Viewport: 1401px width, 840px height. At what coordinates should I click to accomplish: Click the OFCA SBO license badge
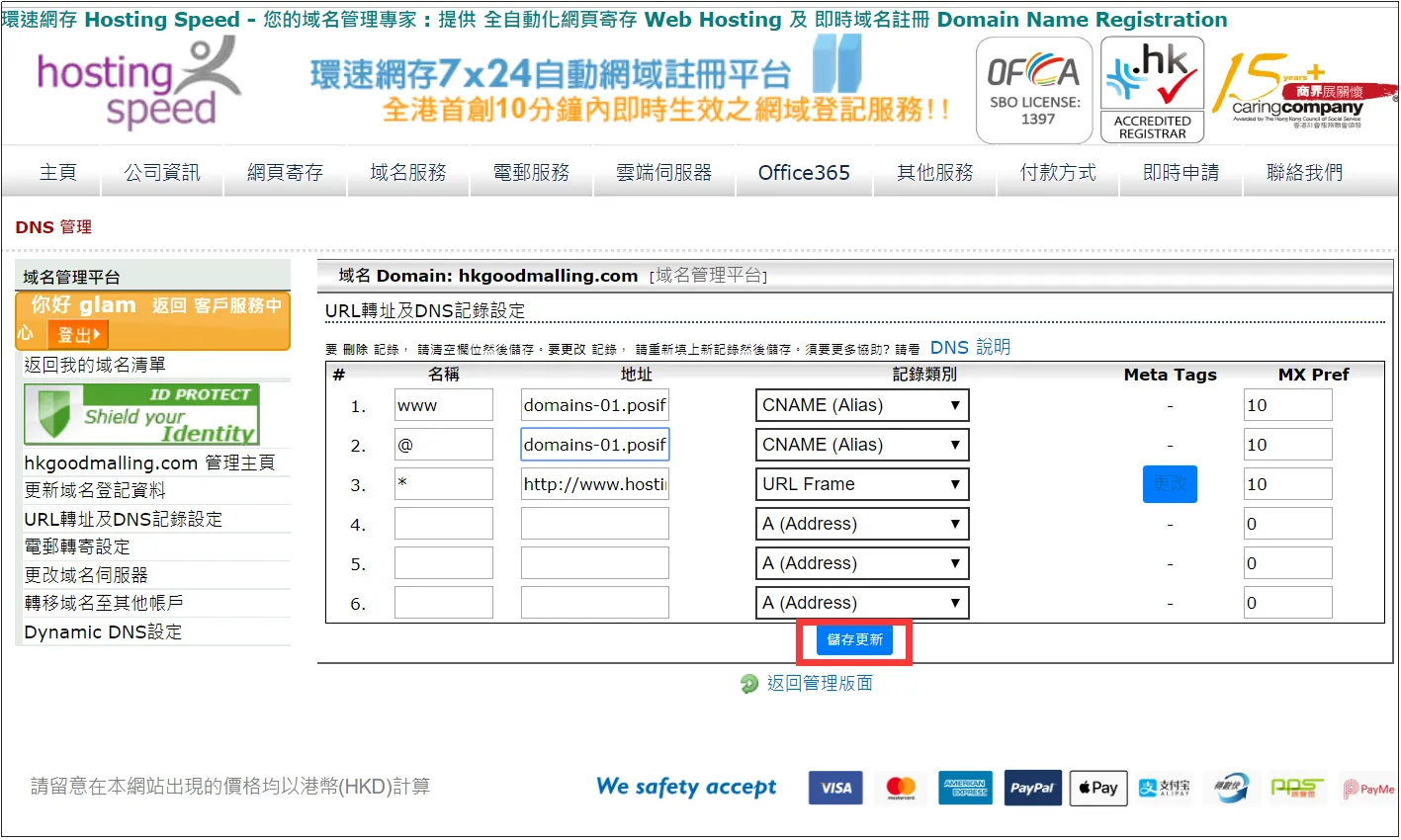1033,91
